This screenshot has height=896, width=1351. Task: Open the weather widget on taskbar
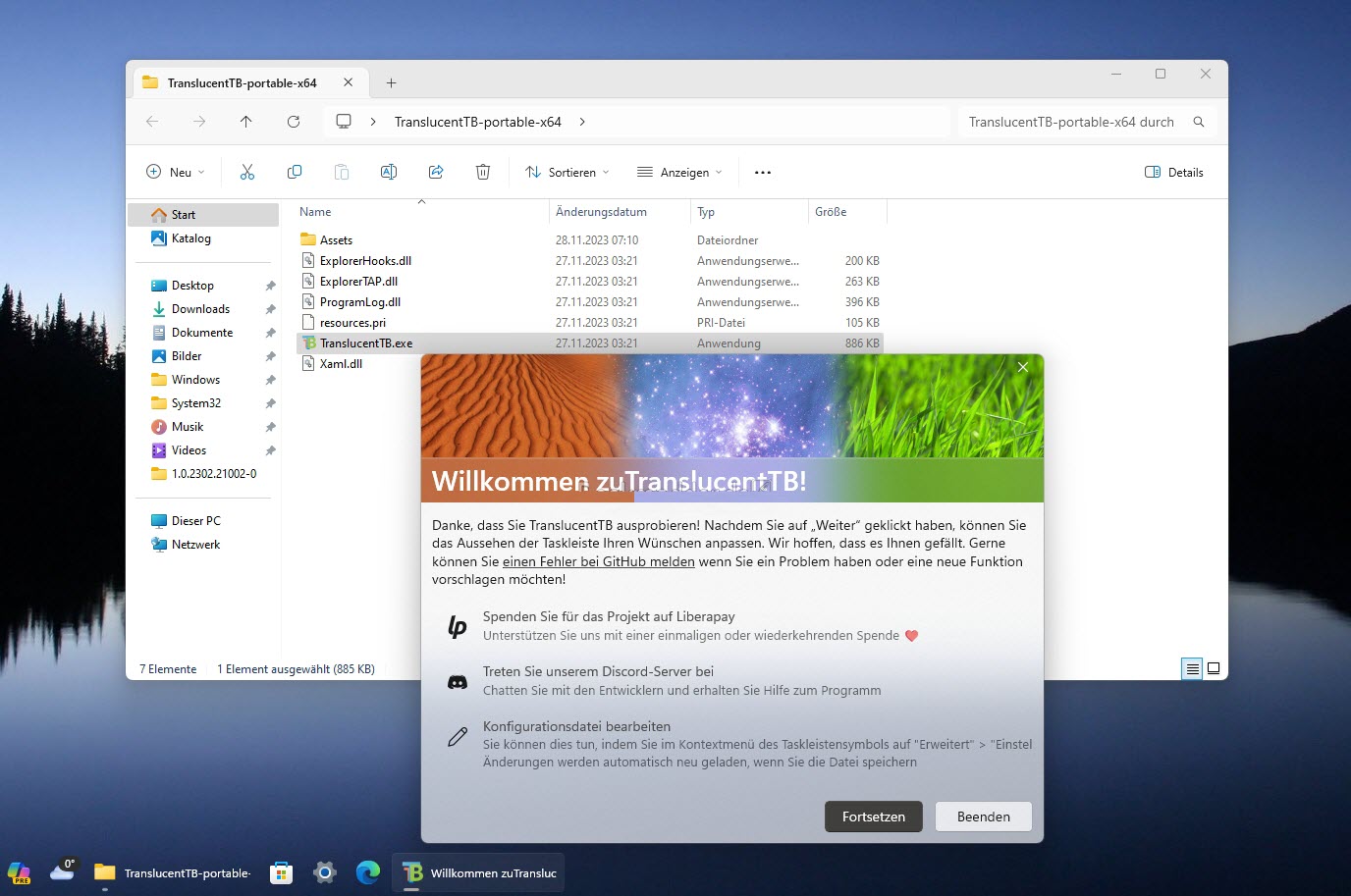coord(64,870)
